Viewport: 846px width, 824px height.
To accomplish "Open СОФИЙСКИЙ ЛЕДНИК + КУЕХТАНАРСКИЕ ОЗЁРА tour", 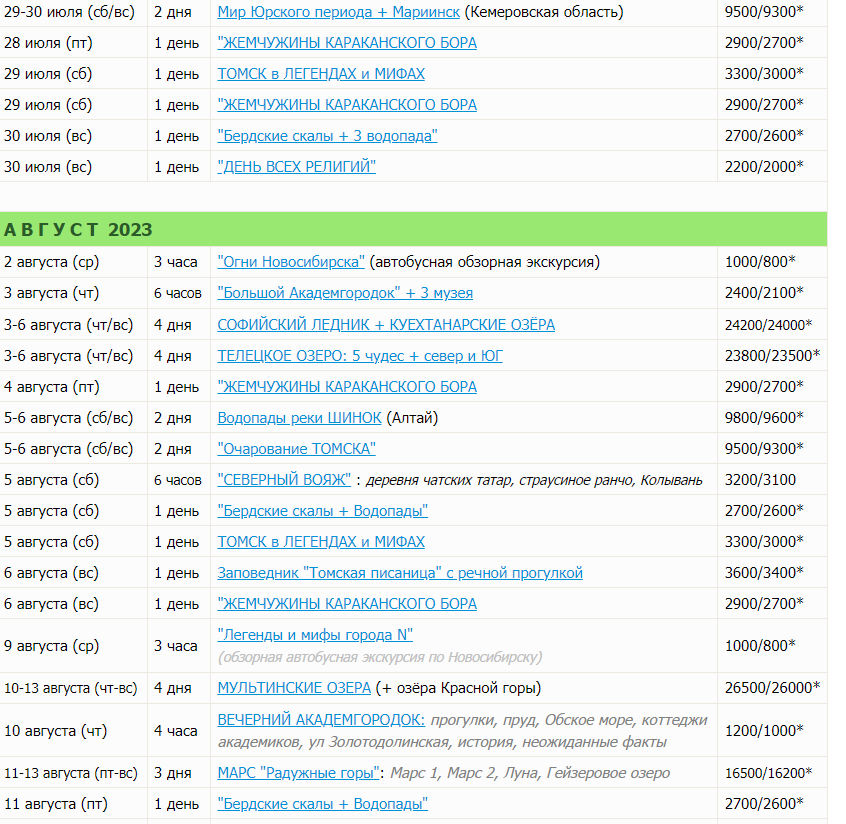I will click(386, 325).
